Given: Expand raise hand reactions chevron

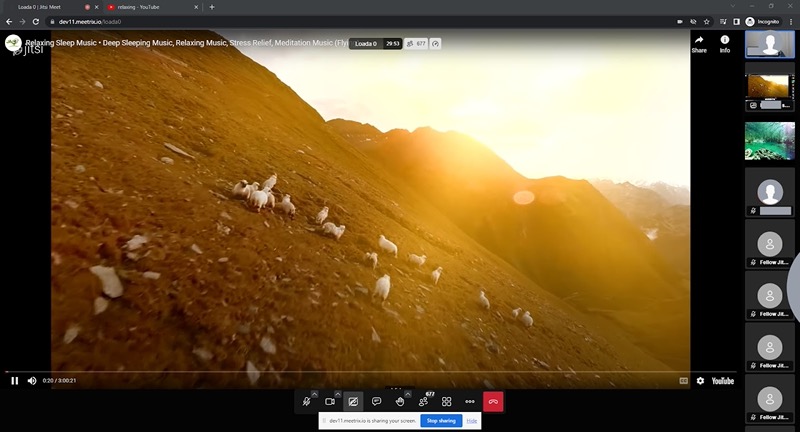Looking at the screenshot, I should pyautogui.click(x=409, y=393).
